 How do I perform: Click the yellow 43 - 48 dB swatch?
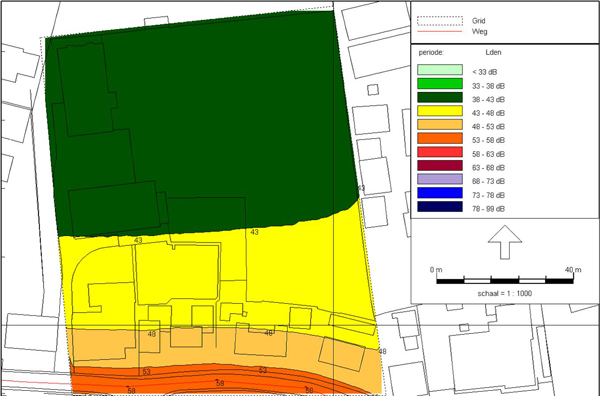click(440, 111)
